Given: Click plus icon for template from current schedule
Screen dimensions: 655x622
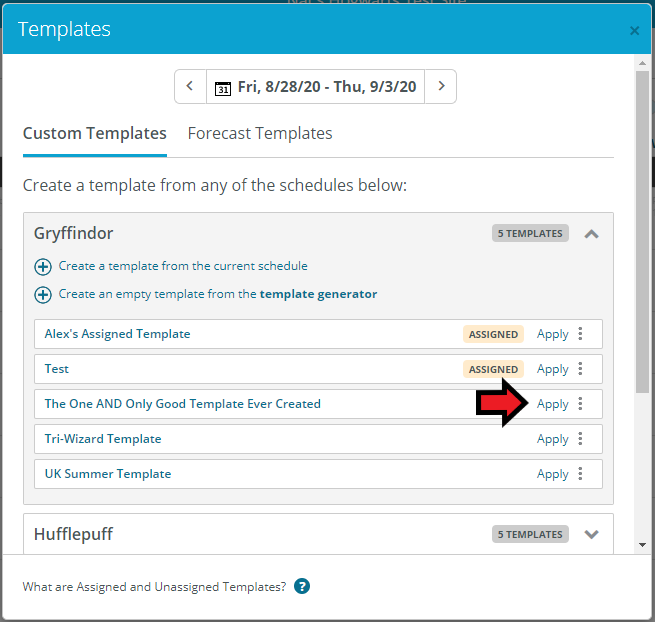Looking at the screenshot, I should pyautogui.click(x=43, y=267).
